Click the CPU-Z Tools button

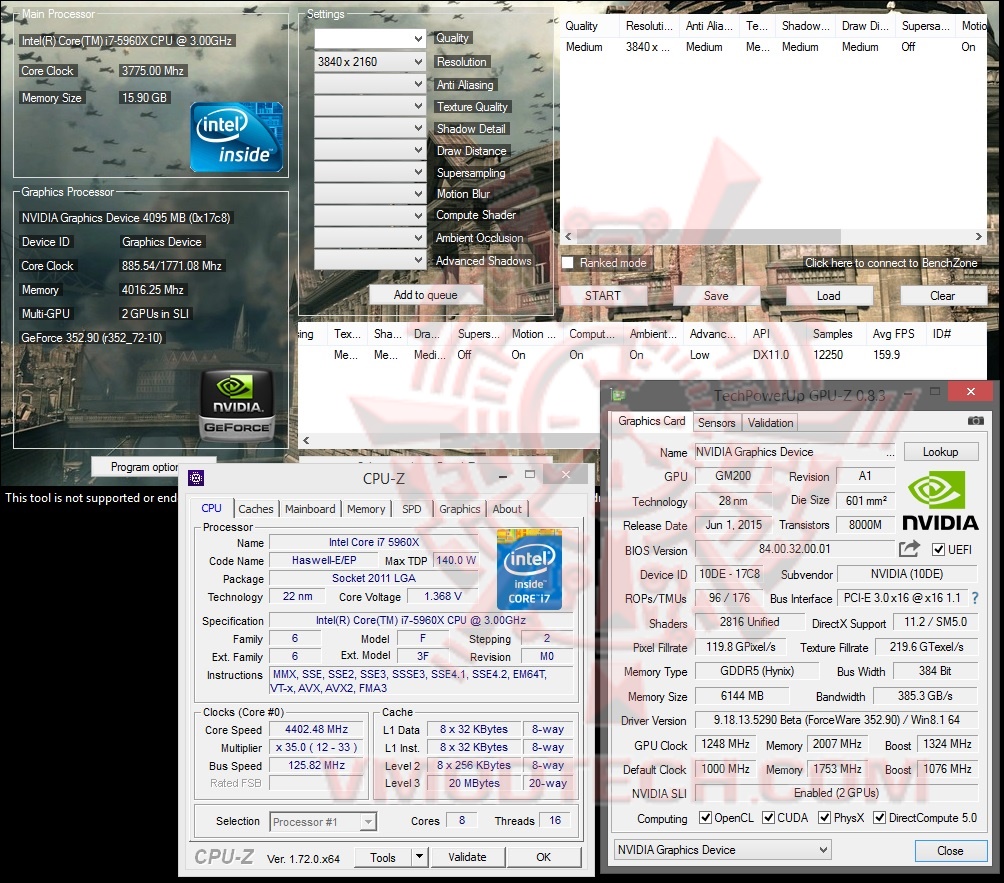pyautogui.click(x=383, y=857)
